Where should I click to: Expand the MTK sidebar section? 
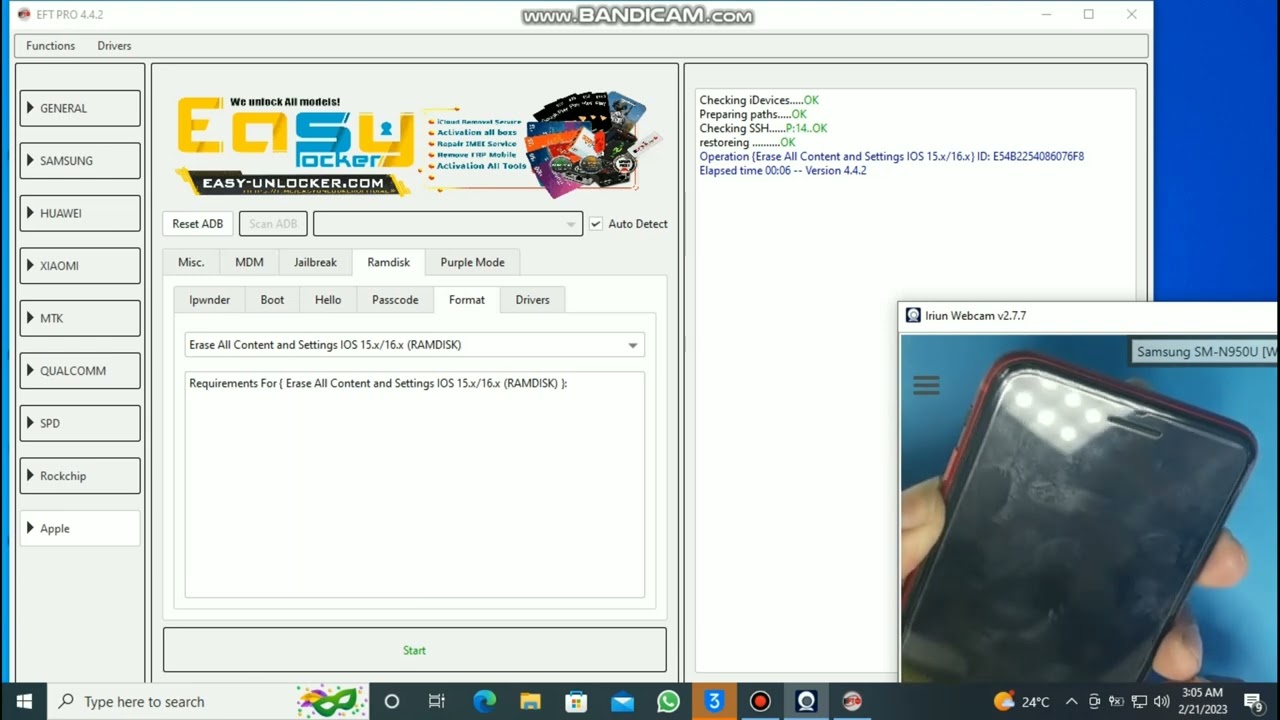coord(80,318)
